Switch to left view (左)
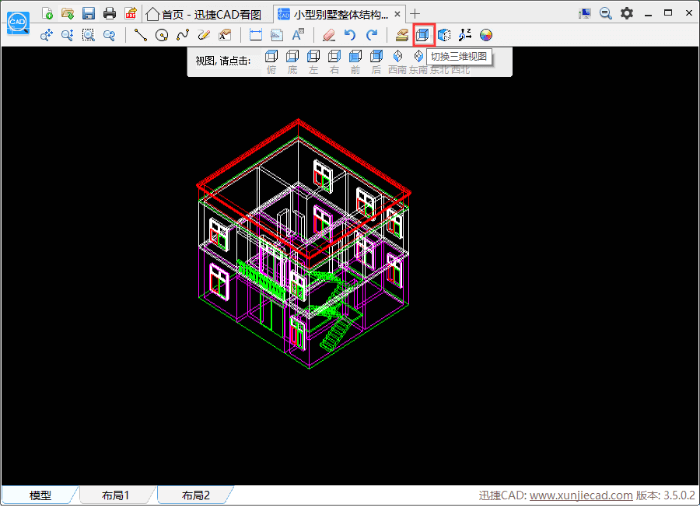700x506 pixels. coord(313,62)
